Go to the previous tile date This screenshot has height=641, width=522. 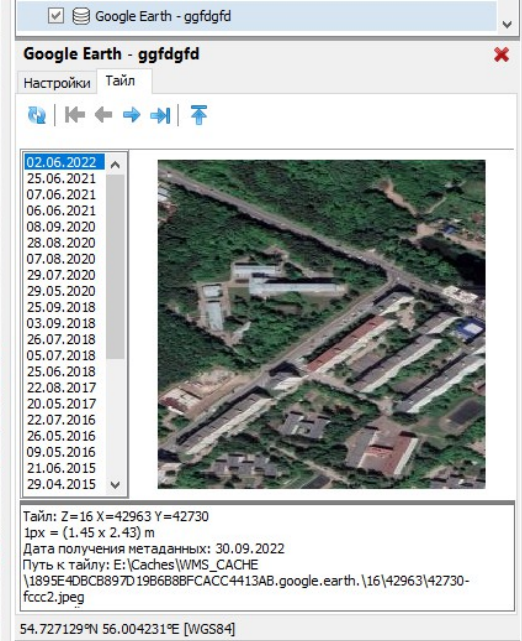point(103,115)
